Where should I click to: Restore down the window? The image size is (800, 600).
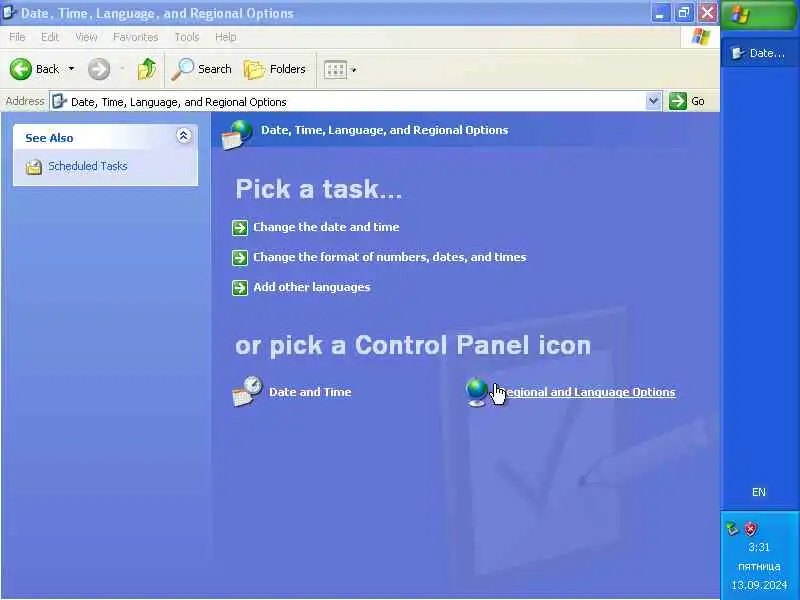click(684, 13)
